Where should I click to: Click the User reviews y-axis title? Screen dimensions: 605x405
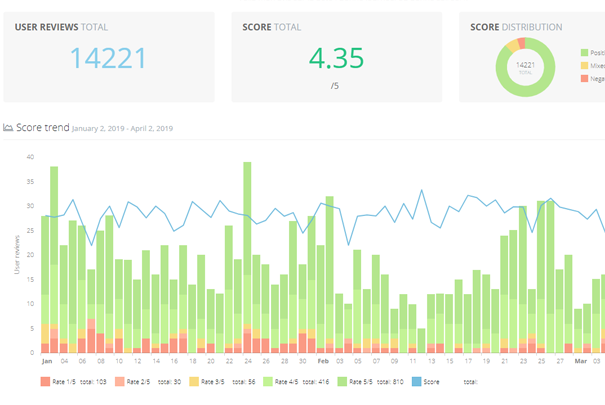17,255
